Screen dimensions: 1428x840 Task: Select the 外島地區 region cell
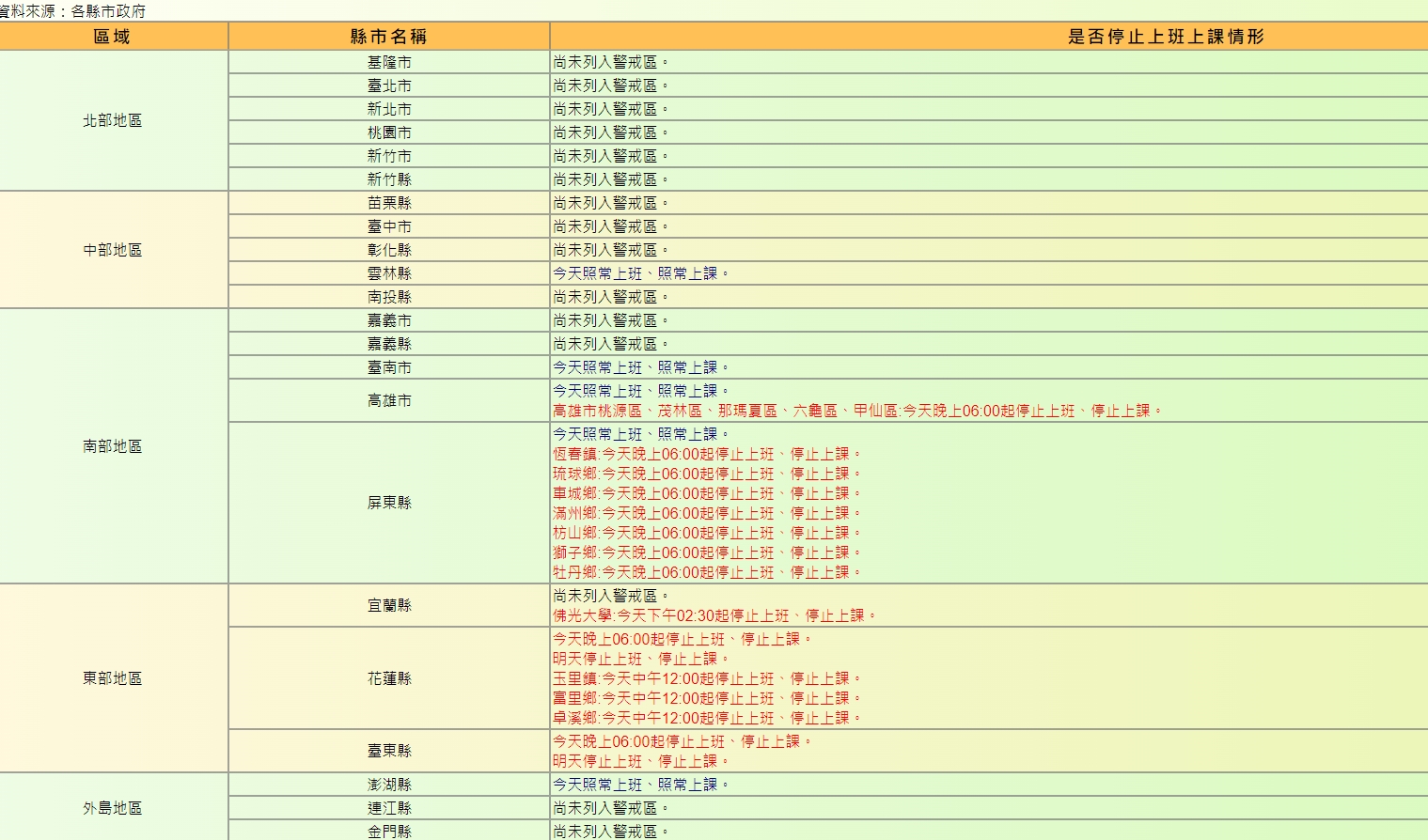(113, 808)
